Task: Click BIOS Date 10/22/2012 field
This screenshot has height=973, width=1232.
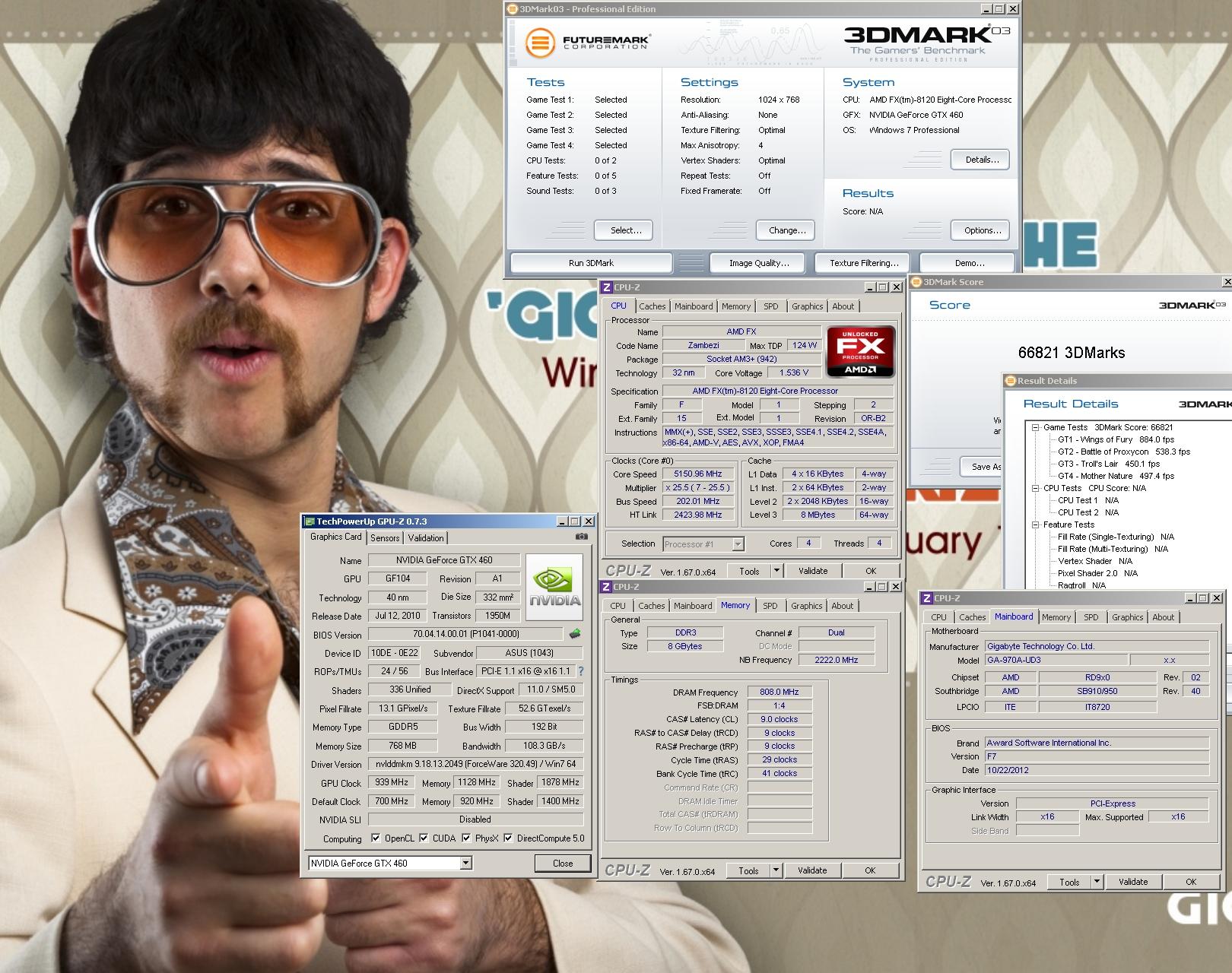Action: [x=1097, y=770]
